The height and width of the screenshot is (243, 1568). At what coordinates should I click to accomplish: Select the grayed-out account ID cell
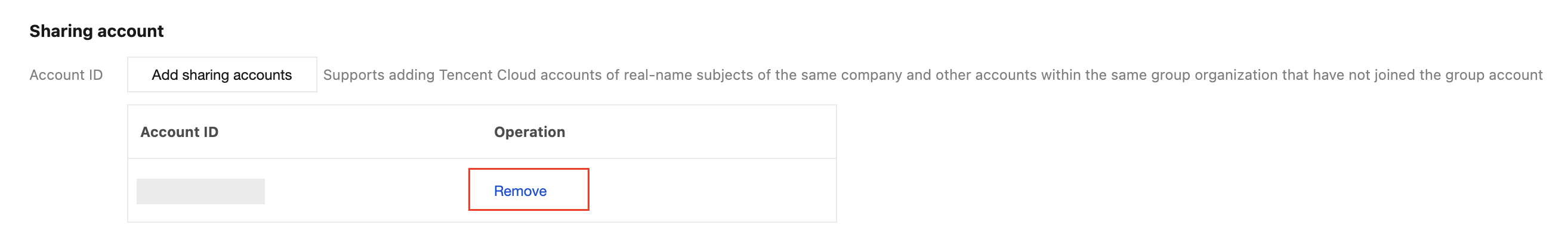click(200, 191)
